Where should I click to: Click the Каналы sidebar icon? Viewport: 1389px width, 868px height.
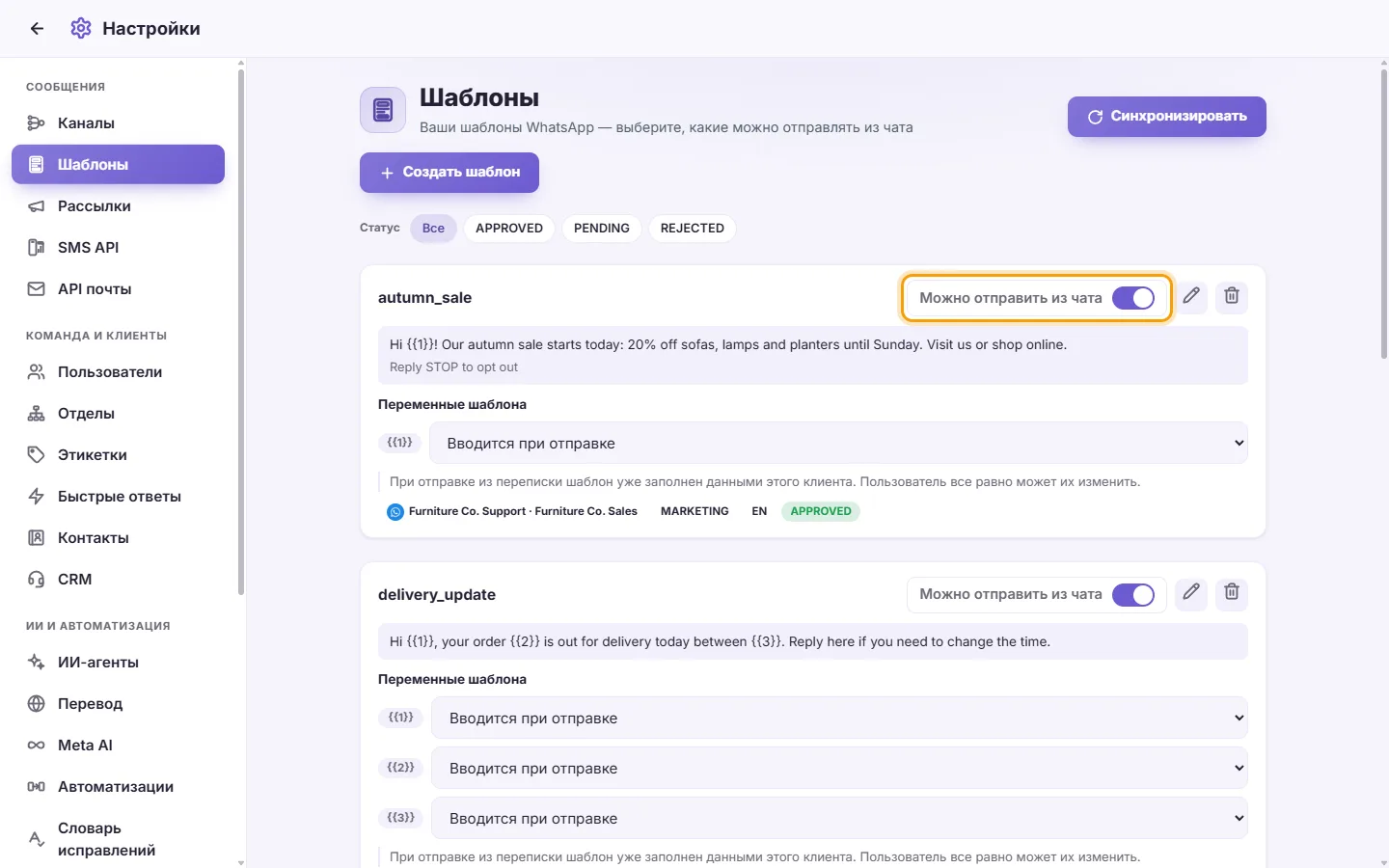36,123
